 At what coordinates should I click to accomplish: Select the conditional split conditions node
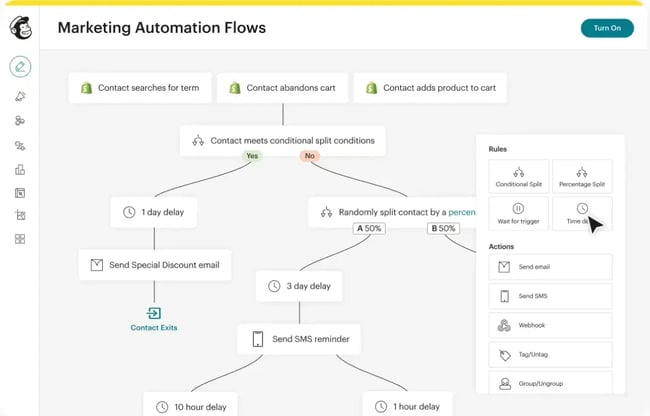(x=283, y=141)
